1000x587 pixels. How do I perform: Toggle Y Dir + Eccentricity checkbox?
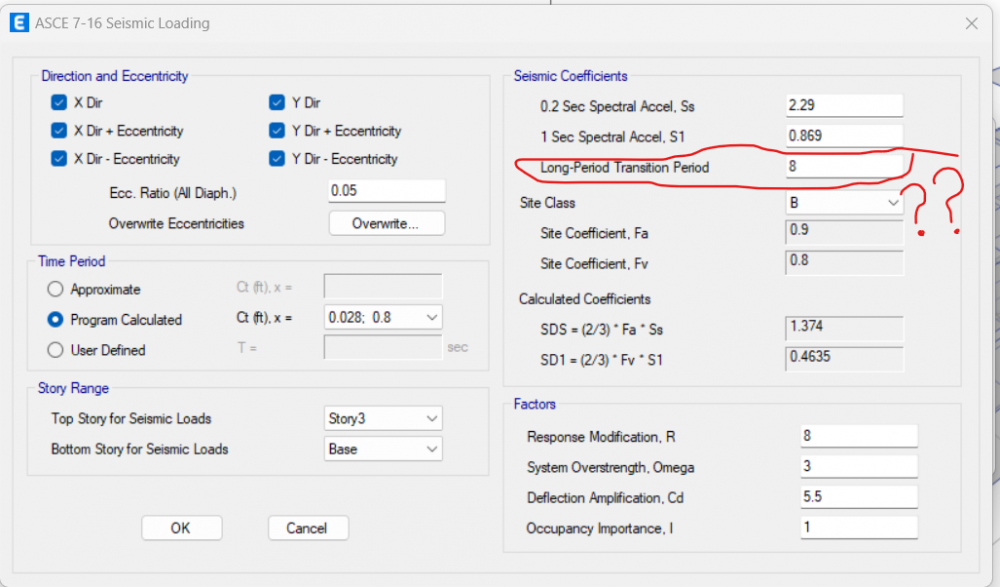pos(277,131)
